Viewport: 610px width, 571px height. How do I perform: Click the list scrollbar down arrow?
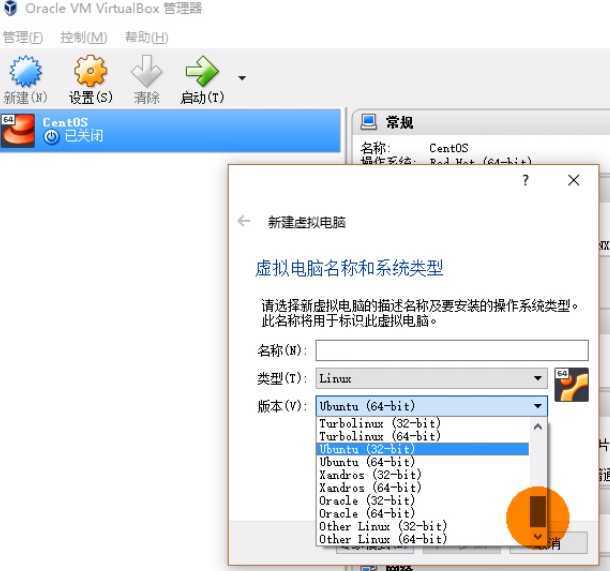coord(538,537)
